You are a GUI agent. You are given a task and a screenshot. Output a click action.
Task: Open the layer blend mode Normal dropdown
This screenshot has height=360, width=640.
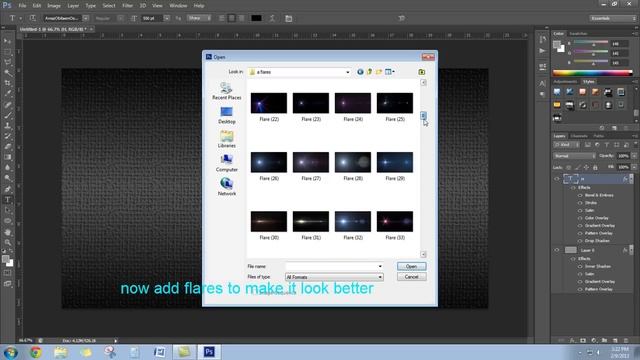(574, 156)
